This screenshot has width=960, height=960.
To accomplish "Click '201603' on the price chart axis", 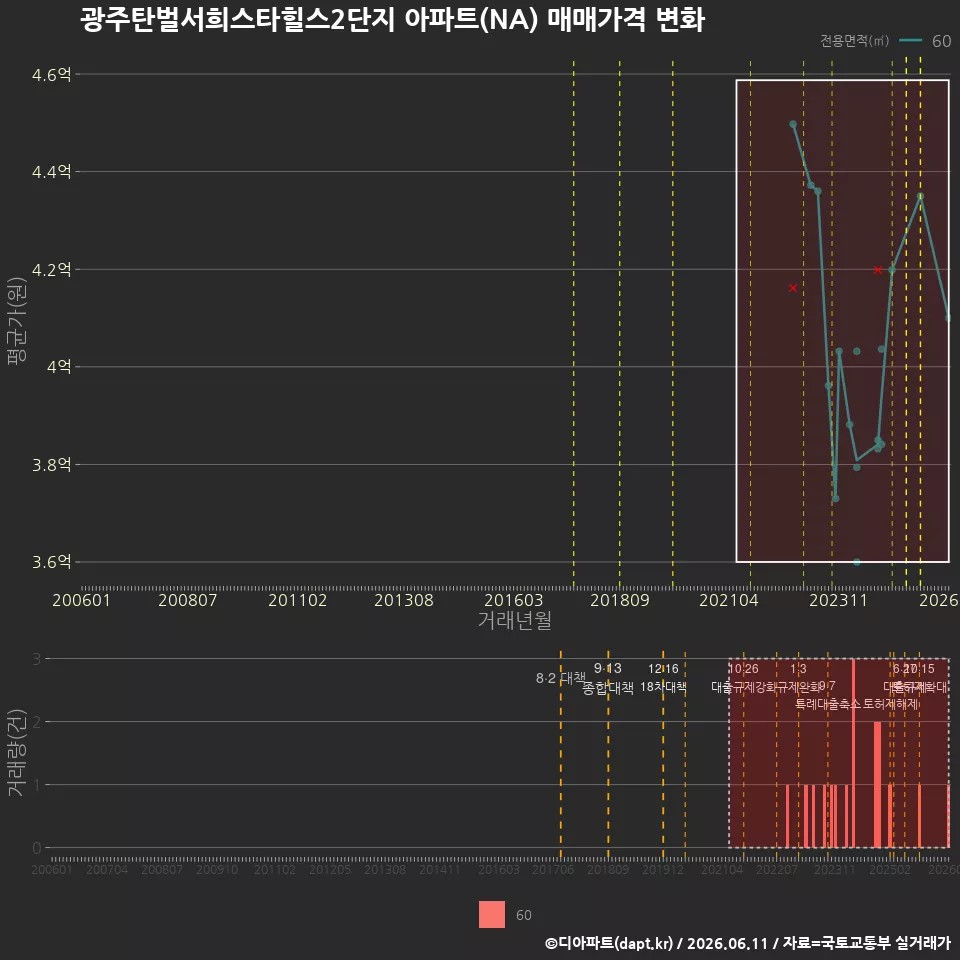I will pos(514,600).
